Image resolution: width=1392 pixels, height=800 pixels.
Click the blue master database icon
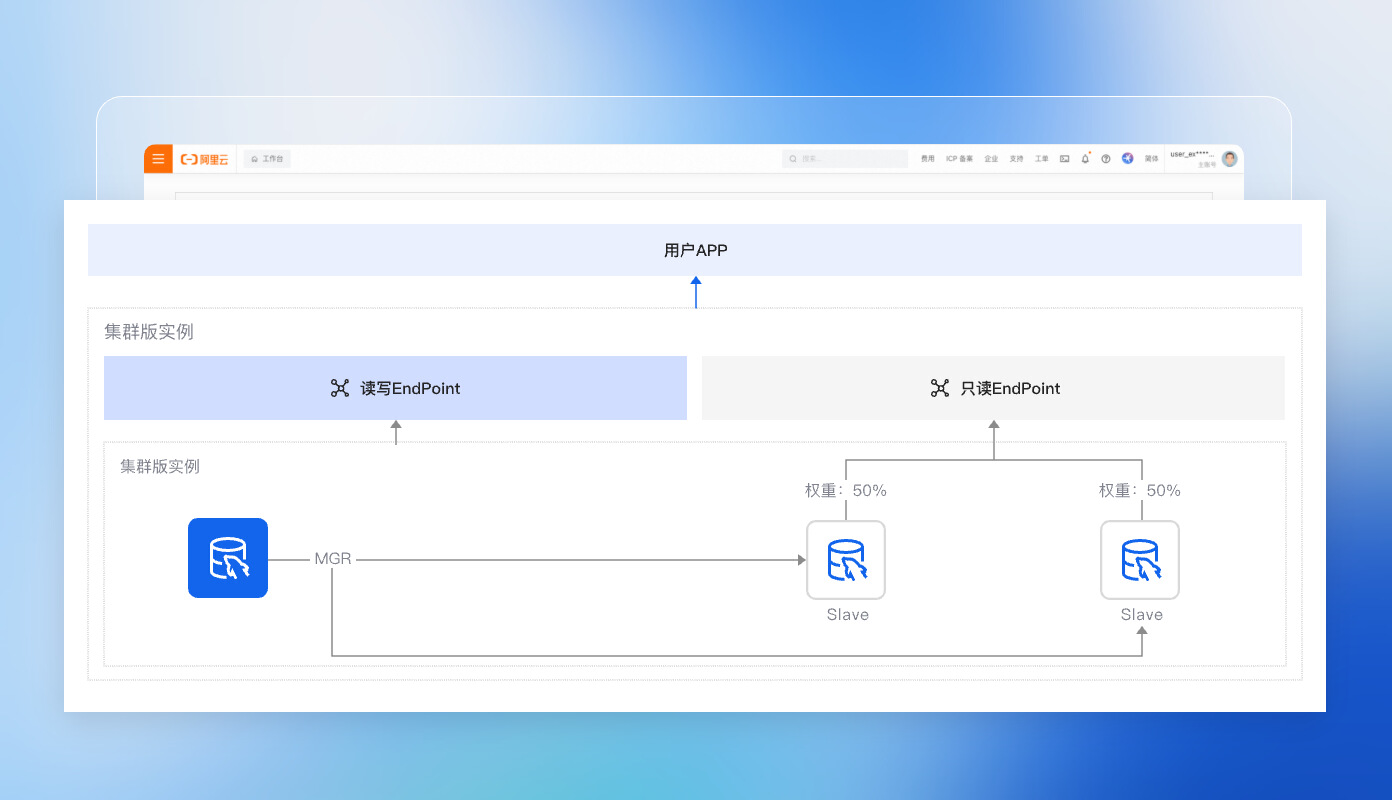tap(228, 558)
